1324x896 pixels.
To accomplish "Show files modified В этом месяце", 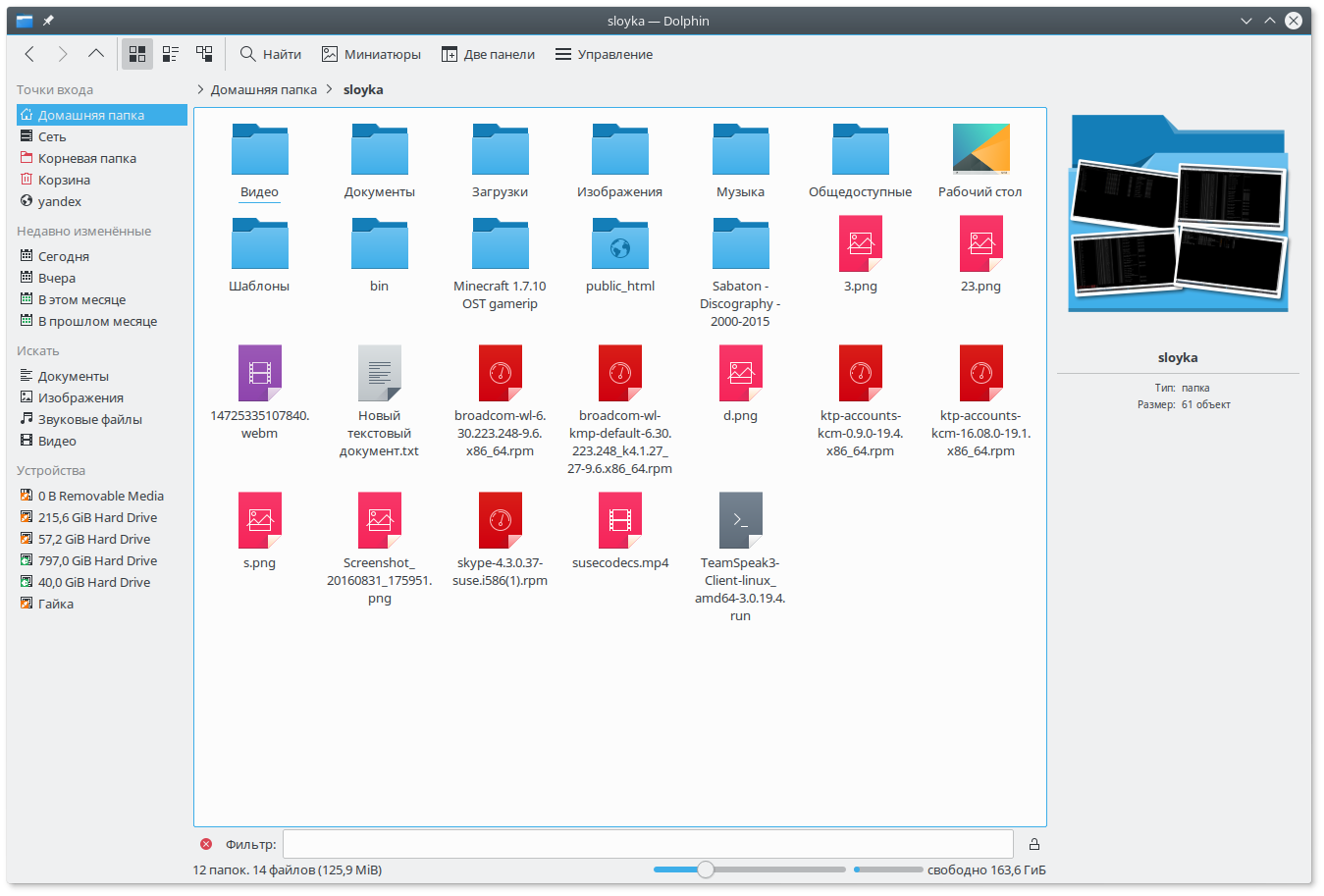I will pos(102,299).
